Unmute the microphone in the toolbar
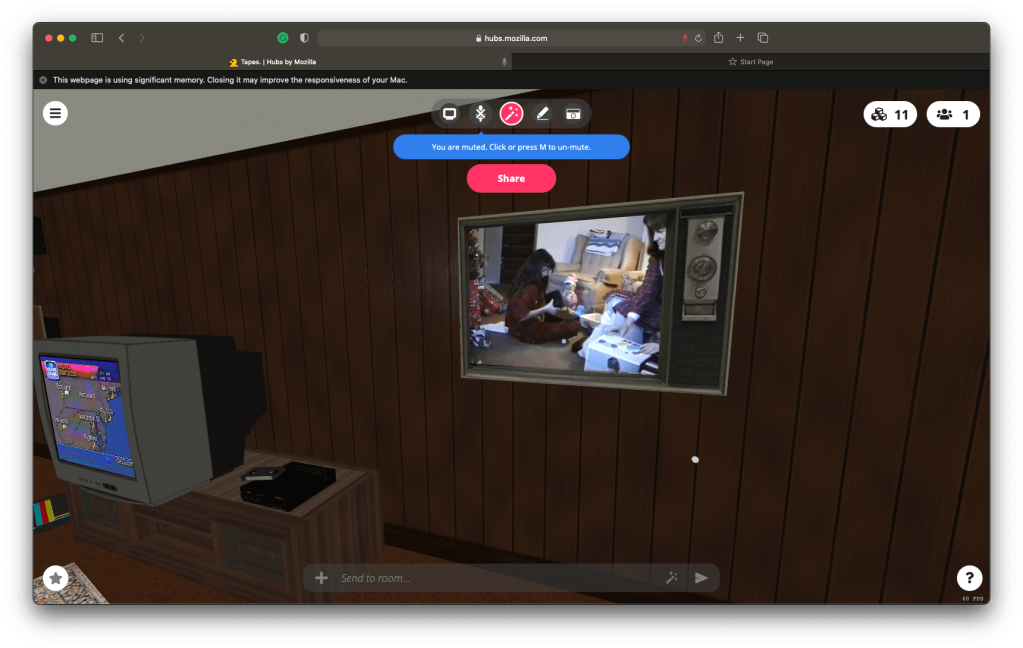 480,114
